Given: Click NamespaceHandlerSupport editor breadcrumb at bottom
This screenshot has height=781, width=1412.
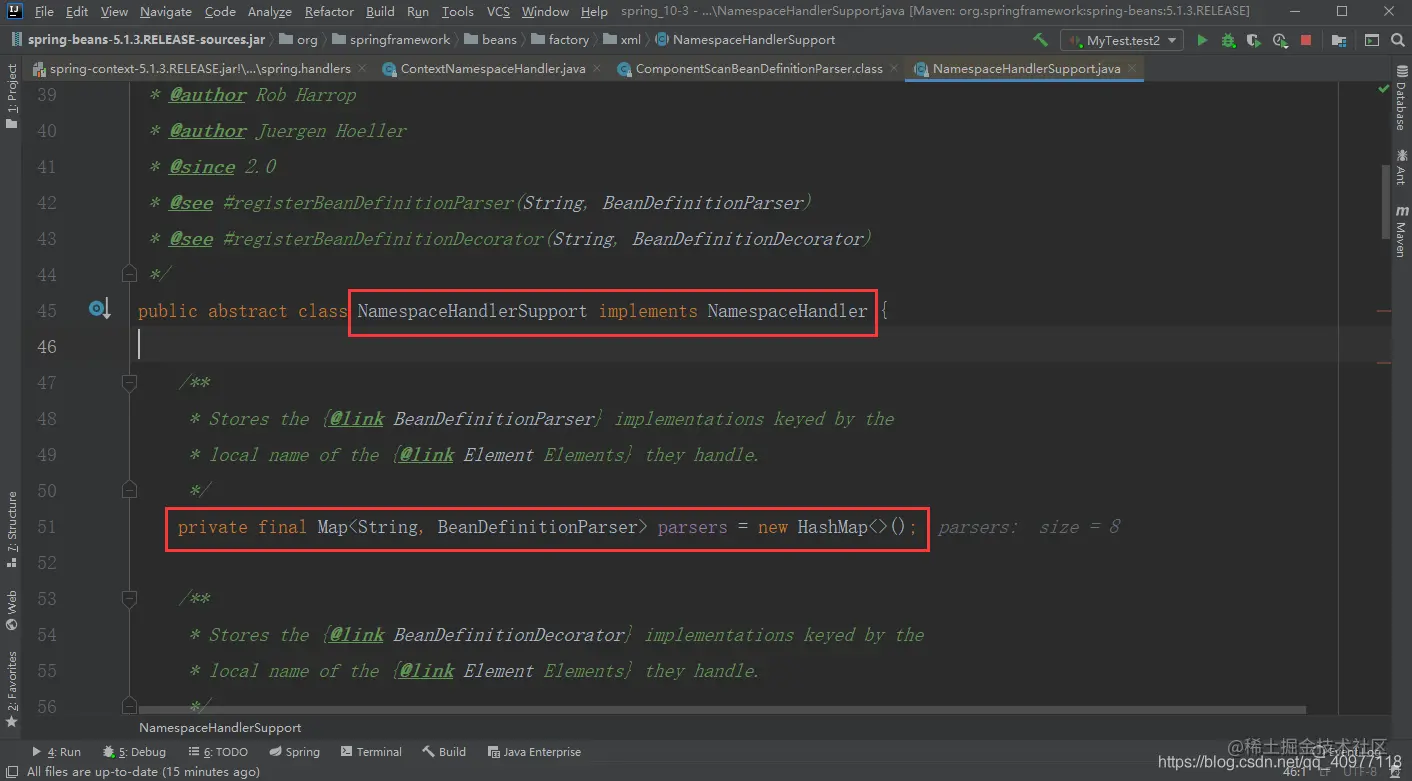Looking at the screenshot, I should (x=220, y=728).
